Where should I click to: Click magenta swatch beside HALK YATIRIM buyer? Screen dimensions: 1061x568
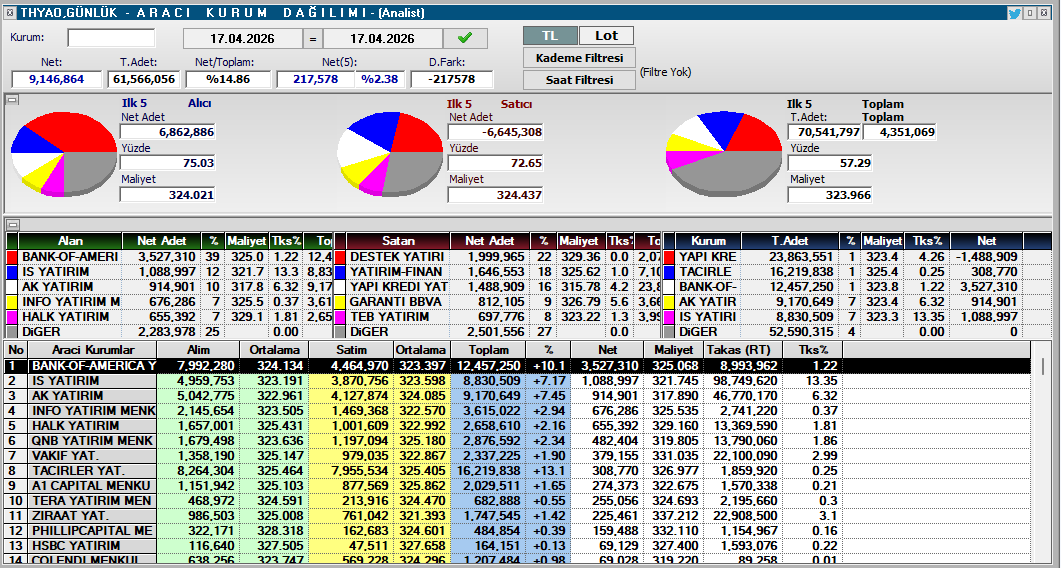pyautogui.click(x=12, y=317)
